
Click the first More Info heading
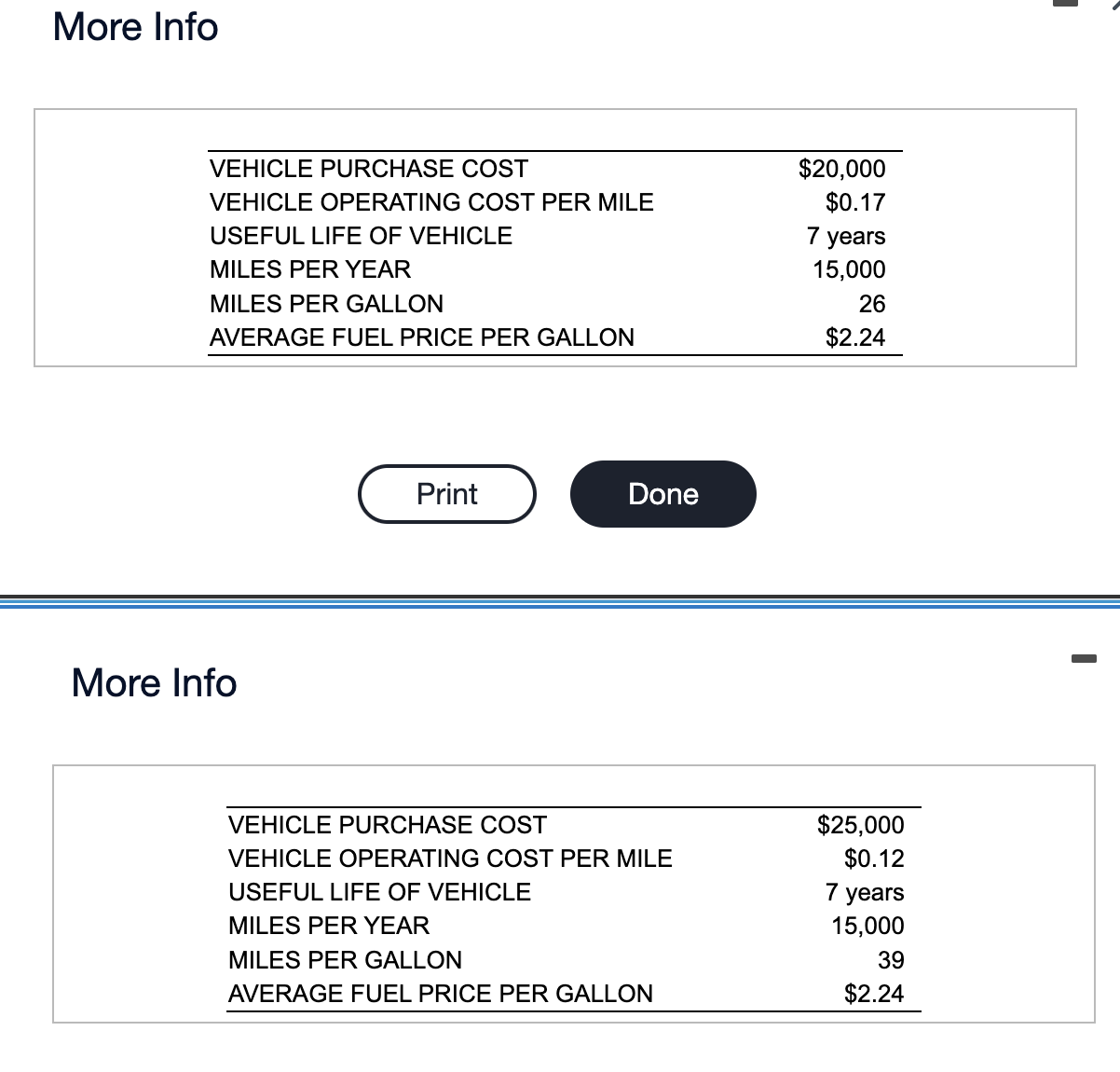[x=134, y=27]
